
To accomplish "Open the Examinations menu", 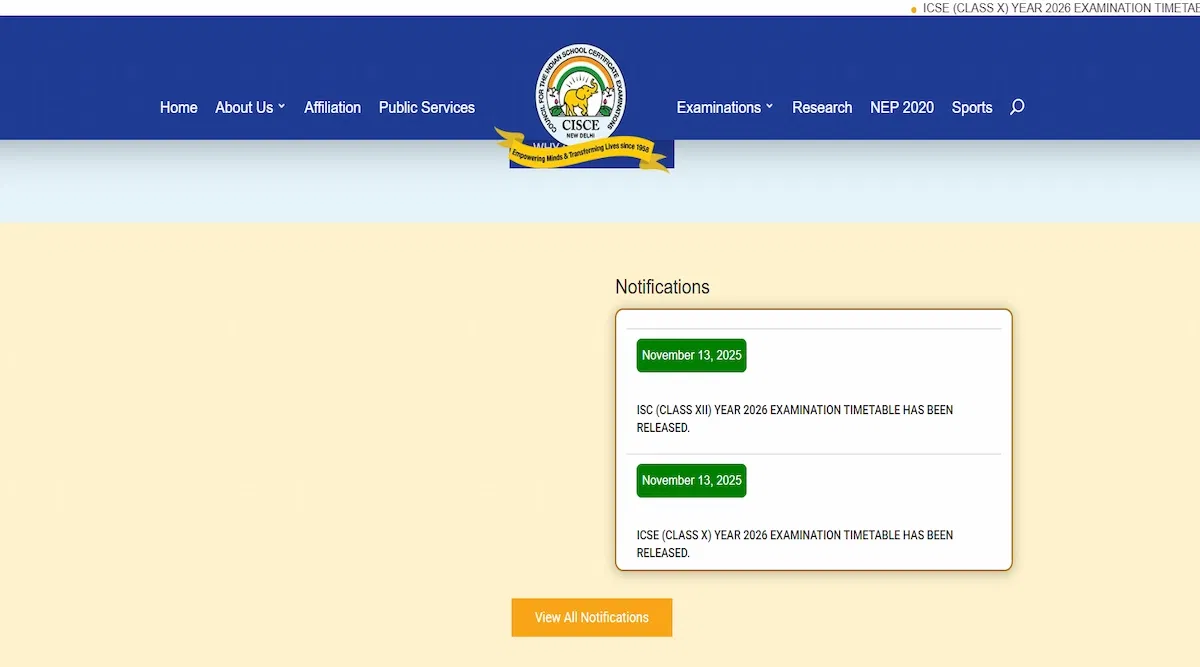I will coord(718,107).
